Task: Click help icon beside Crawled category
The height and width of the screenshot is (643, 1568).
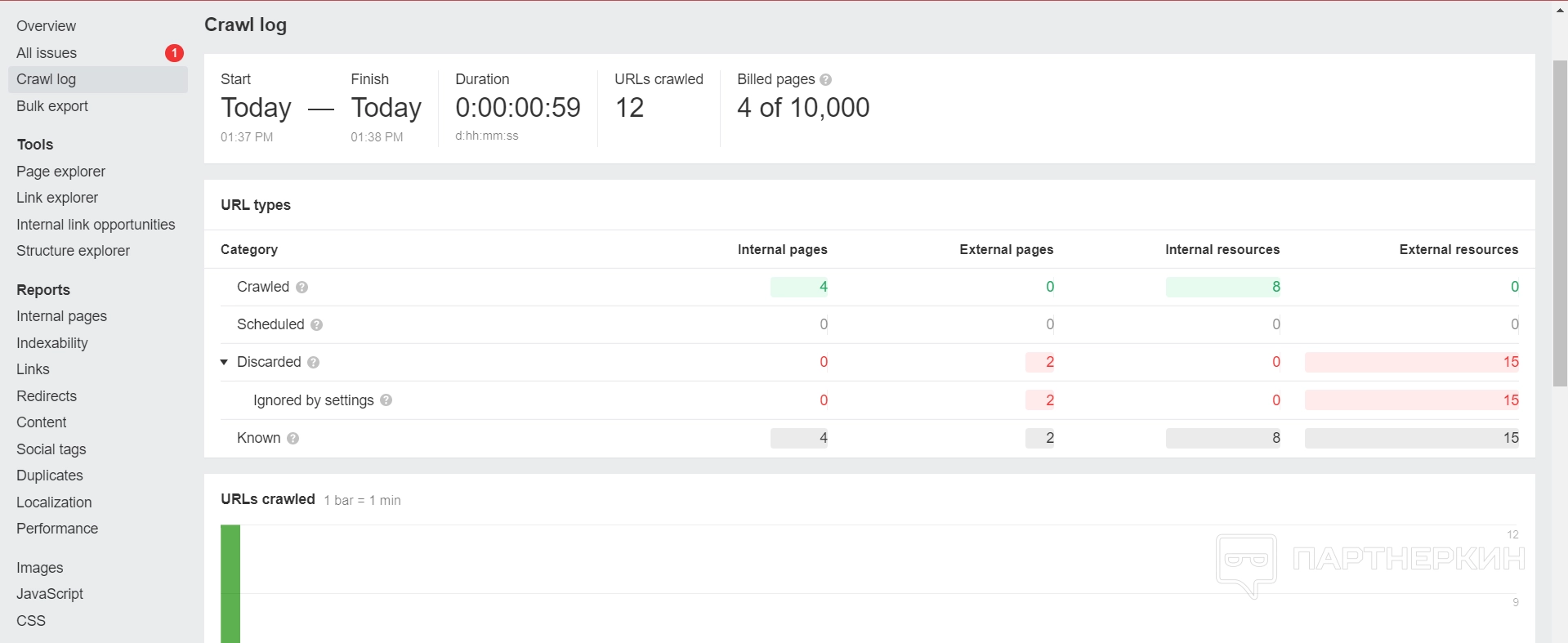Action: click(302, 288)
